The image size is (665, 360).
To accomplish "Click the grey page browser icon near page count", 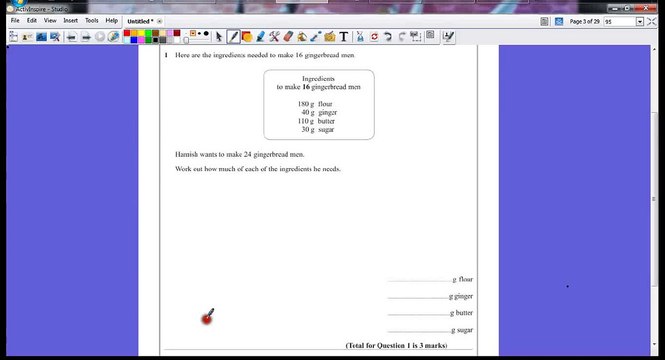I will pos(545,21).
